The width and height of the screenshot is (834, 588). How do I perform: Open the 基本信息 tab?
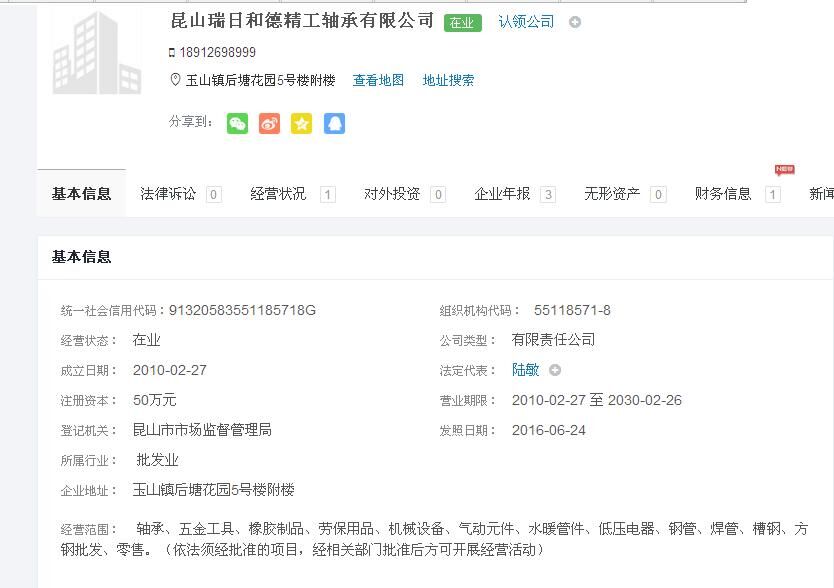(x=81, y=194)
